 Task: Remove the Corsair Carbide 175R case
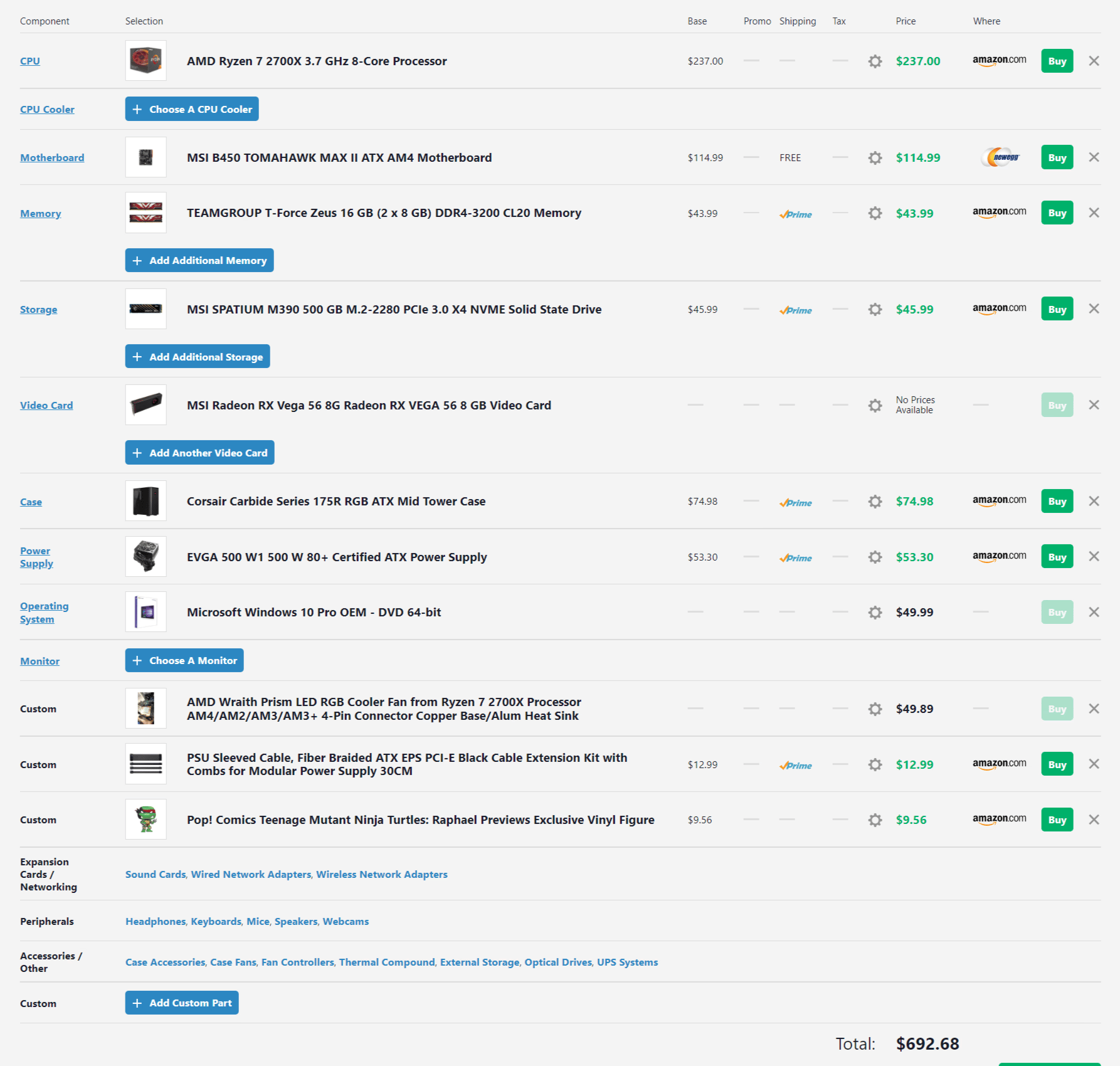[1094, 501]
